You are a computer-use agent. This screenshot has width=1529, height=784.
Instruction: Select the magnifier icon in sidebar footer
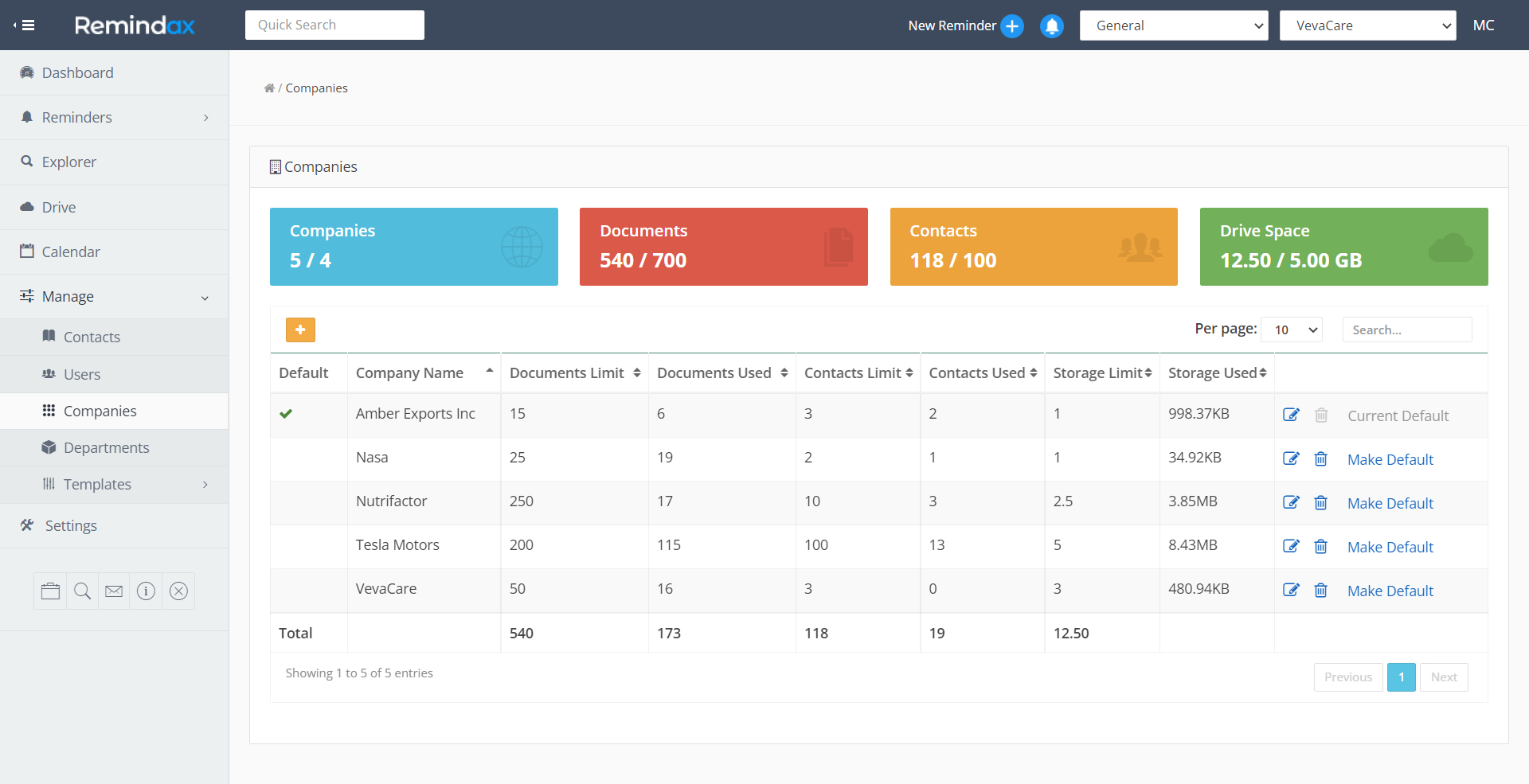pyautogui.click(x=82, y=591)
